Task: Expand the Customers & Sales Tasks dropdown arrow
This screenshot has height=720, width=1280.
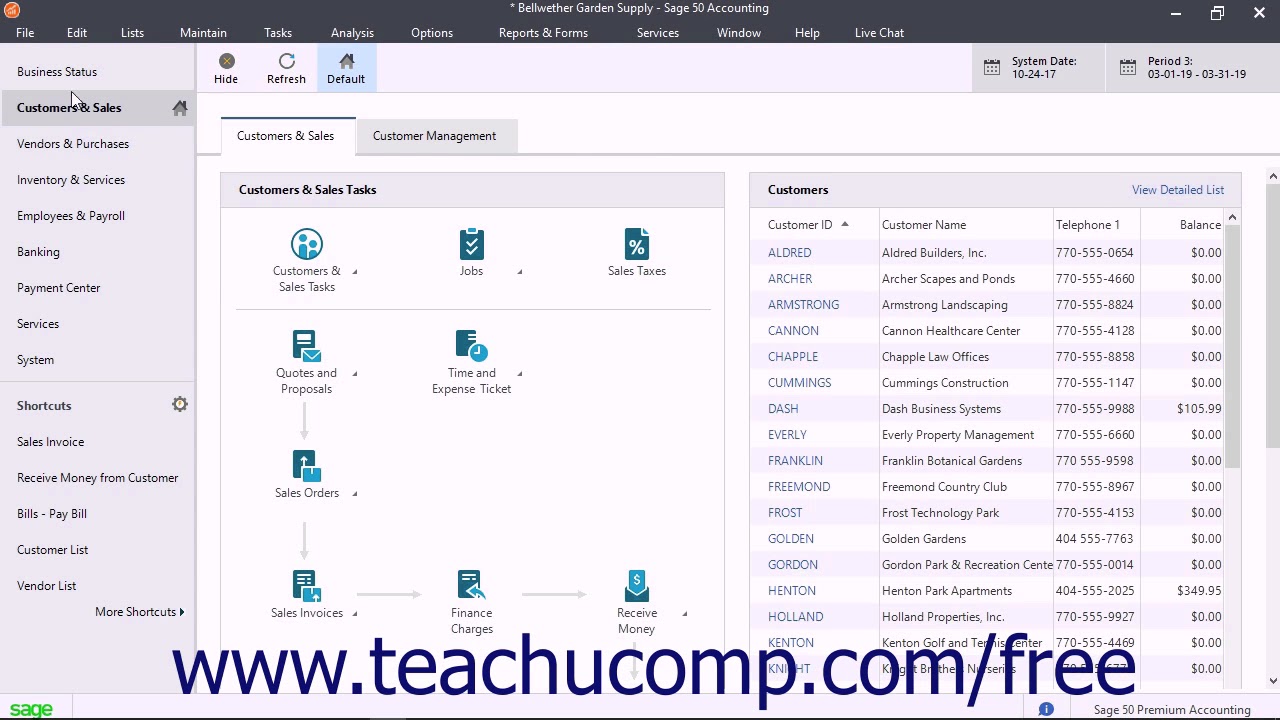Action: tap(354, 272)
